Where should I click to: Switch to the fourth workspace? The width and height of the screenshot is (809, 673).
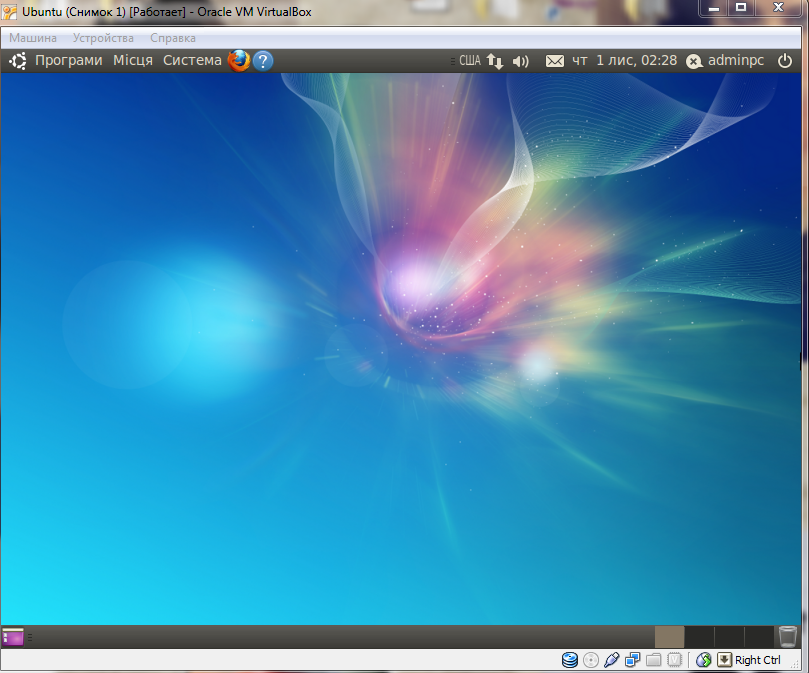759,637
